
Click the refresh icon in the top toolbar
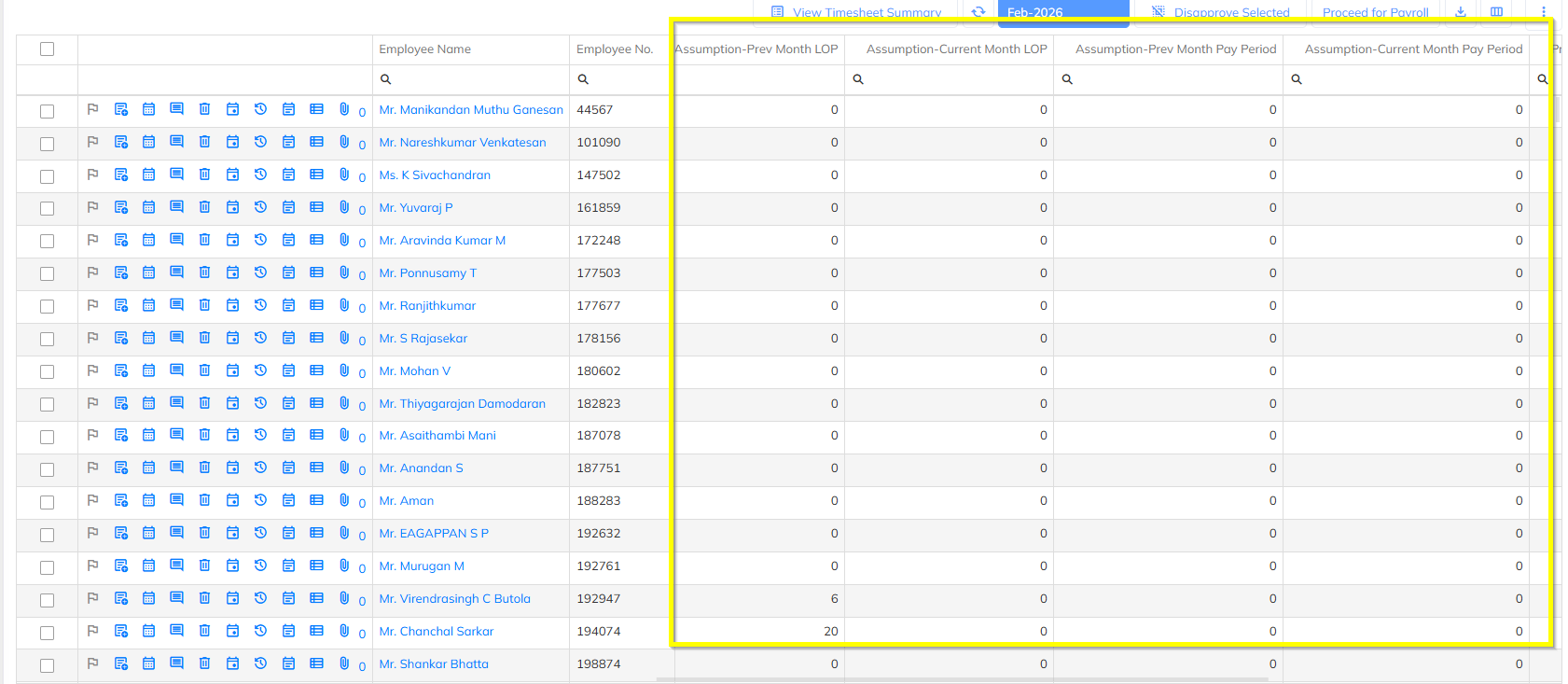[x=978, y=11]
